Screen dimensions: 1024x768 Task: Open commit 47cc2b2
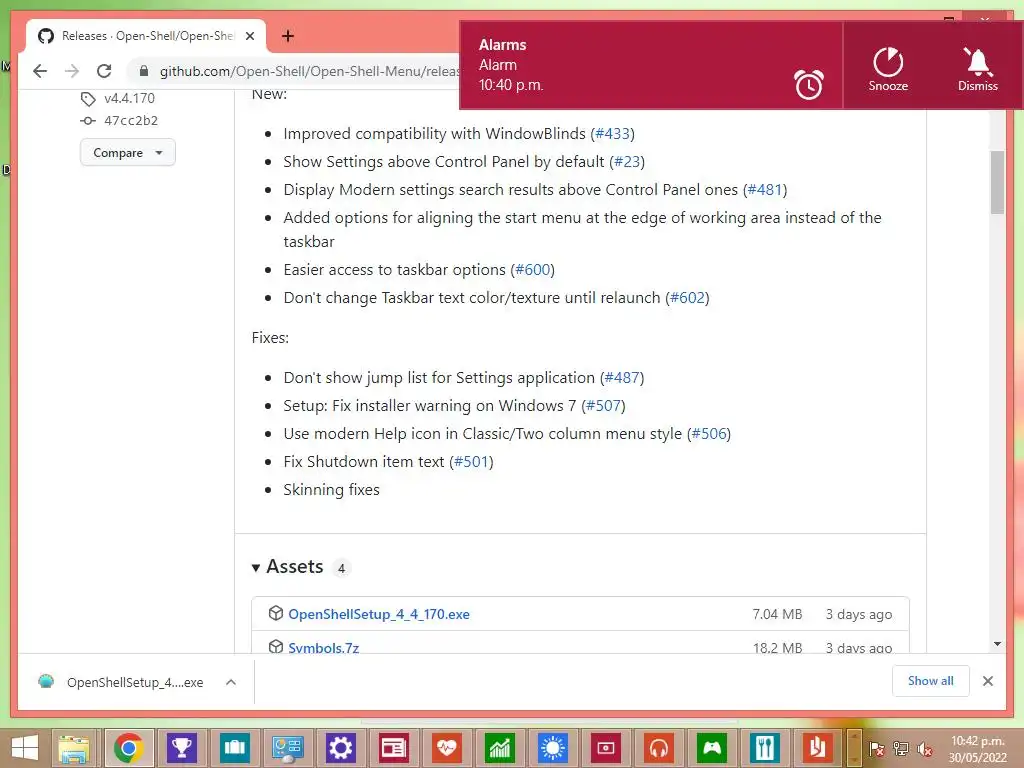[131, 121]
